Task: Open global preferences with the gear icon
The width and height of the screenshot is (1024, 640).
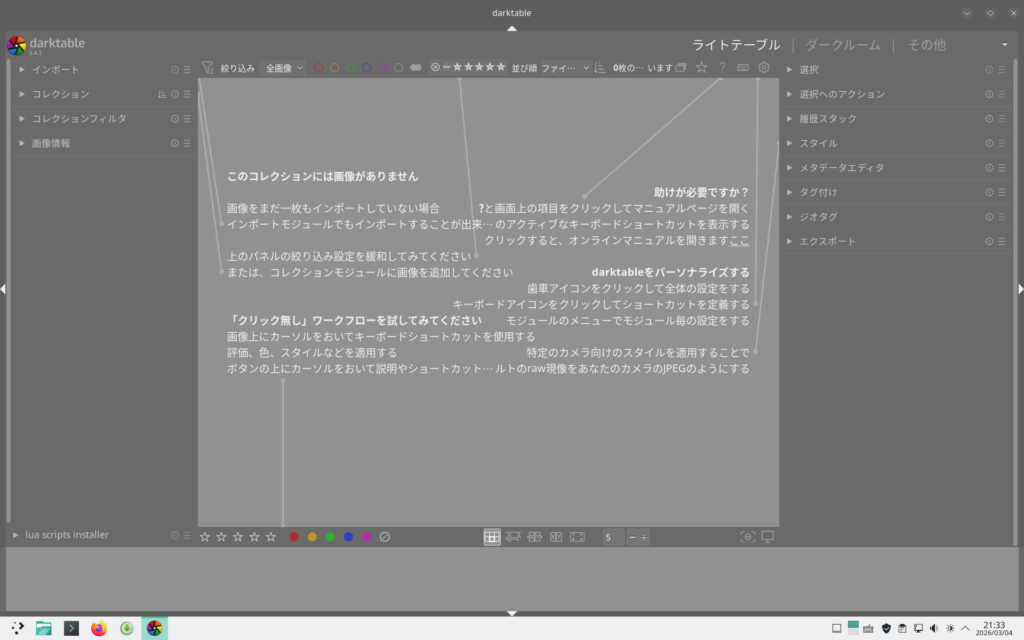Action: pyautogui.click(x=764, y=68)
